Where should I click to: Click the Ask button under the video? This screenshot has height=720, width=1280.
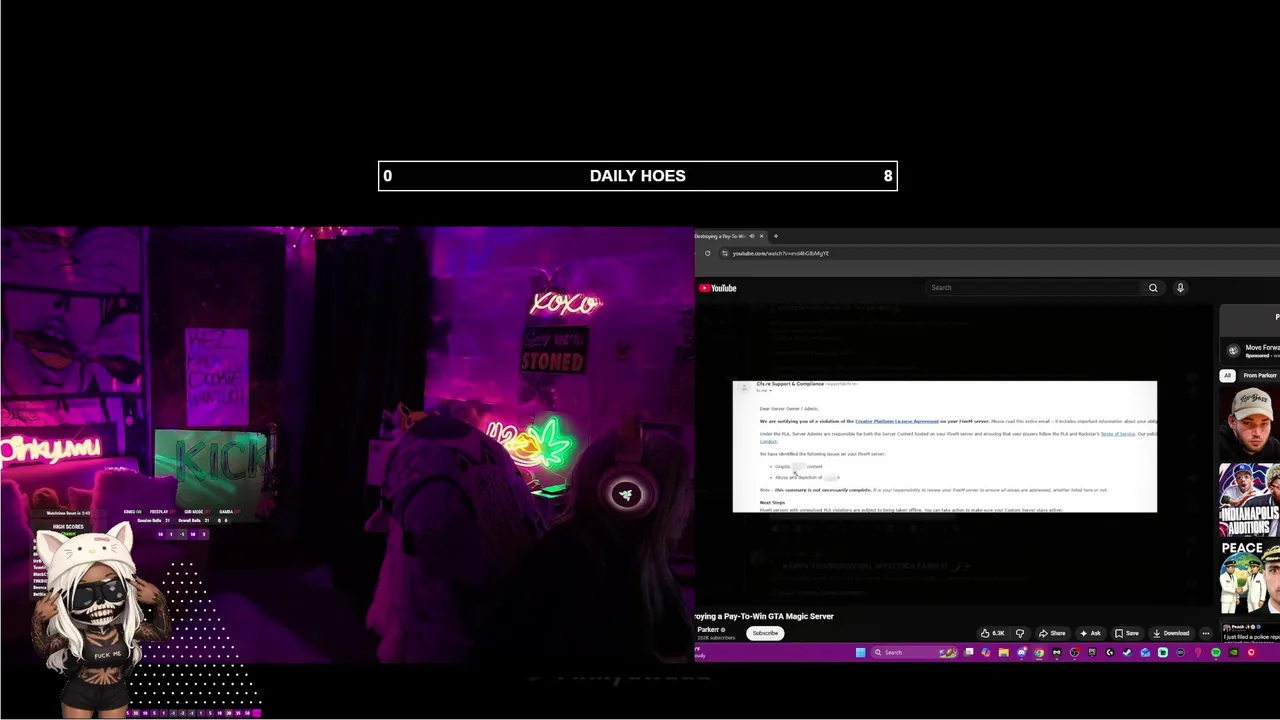[1091, 633]
